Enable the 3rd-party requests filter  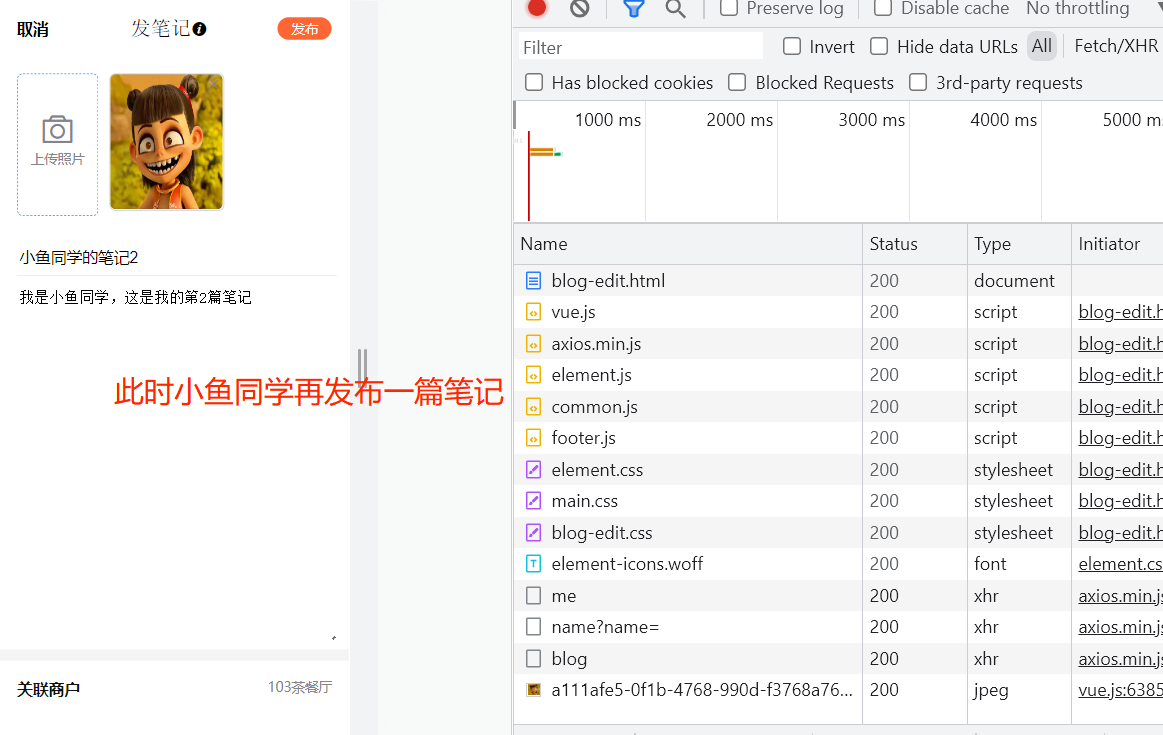(x=918, y=82)
